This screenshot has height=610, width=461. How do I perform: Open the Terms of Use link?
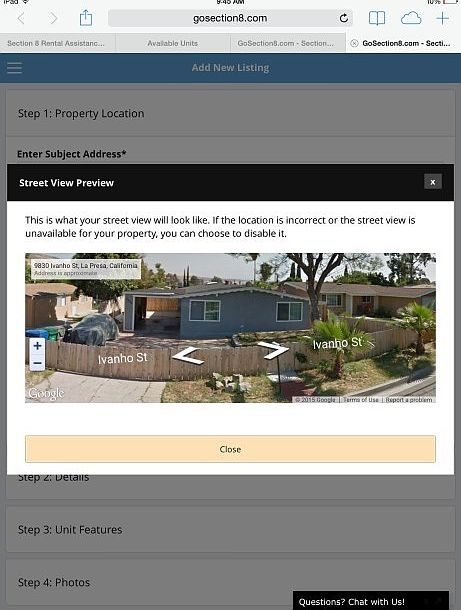pyautogui.click(x=361, y=400)
